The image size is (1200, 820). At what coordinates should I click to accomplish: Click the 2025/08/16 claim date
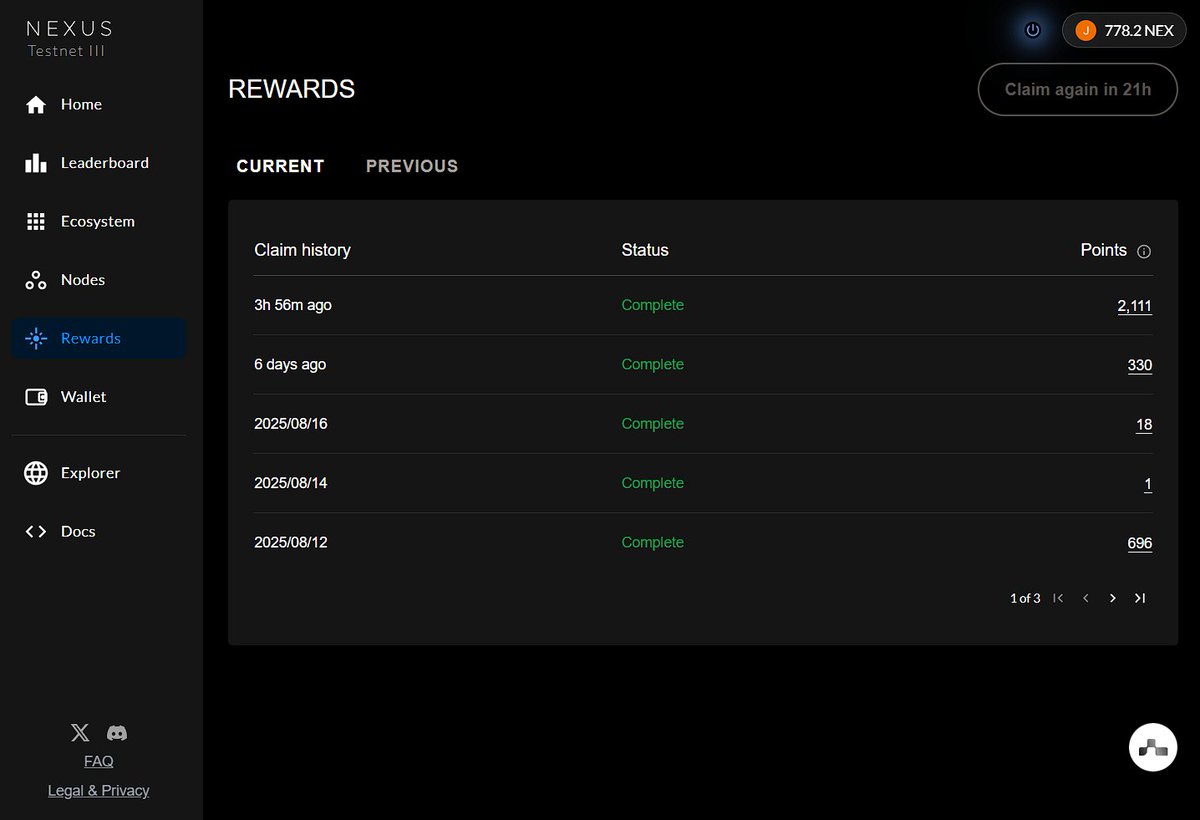point(291,424)
